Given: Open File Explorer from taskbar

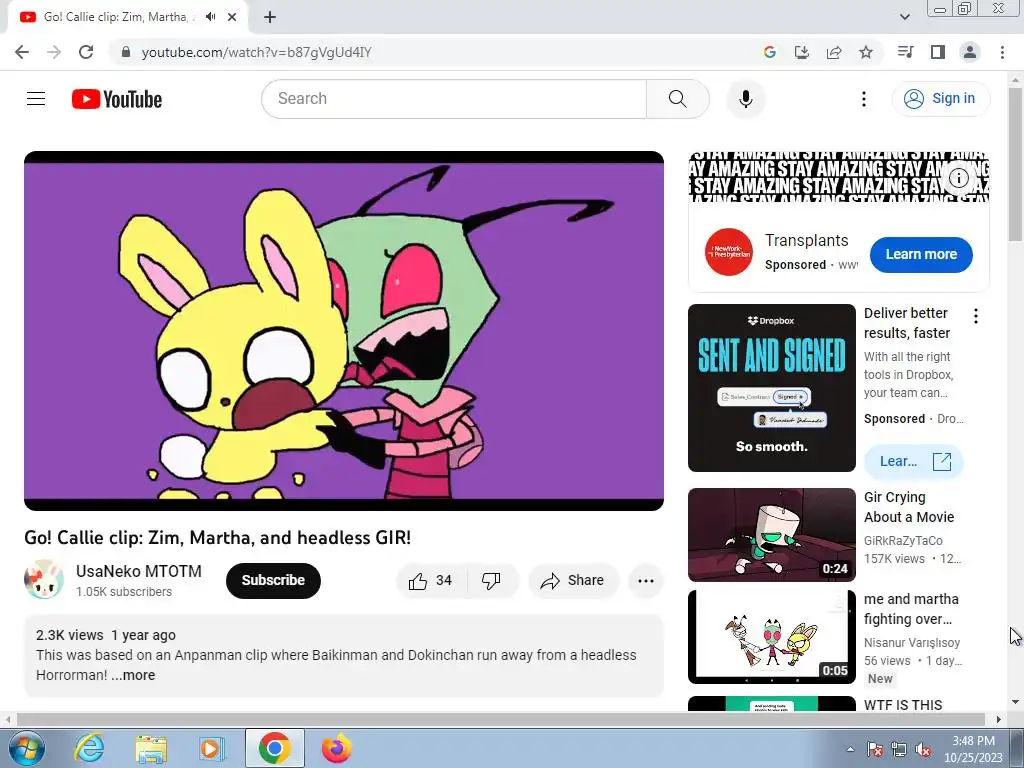Looking at the screenshot, I should click(x=151, y=748).
